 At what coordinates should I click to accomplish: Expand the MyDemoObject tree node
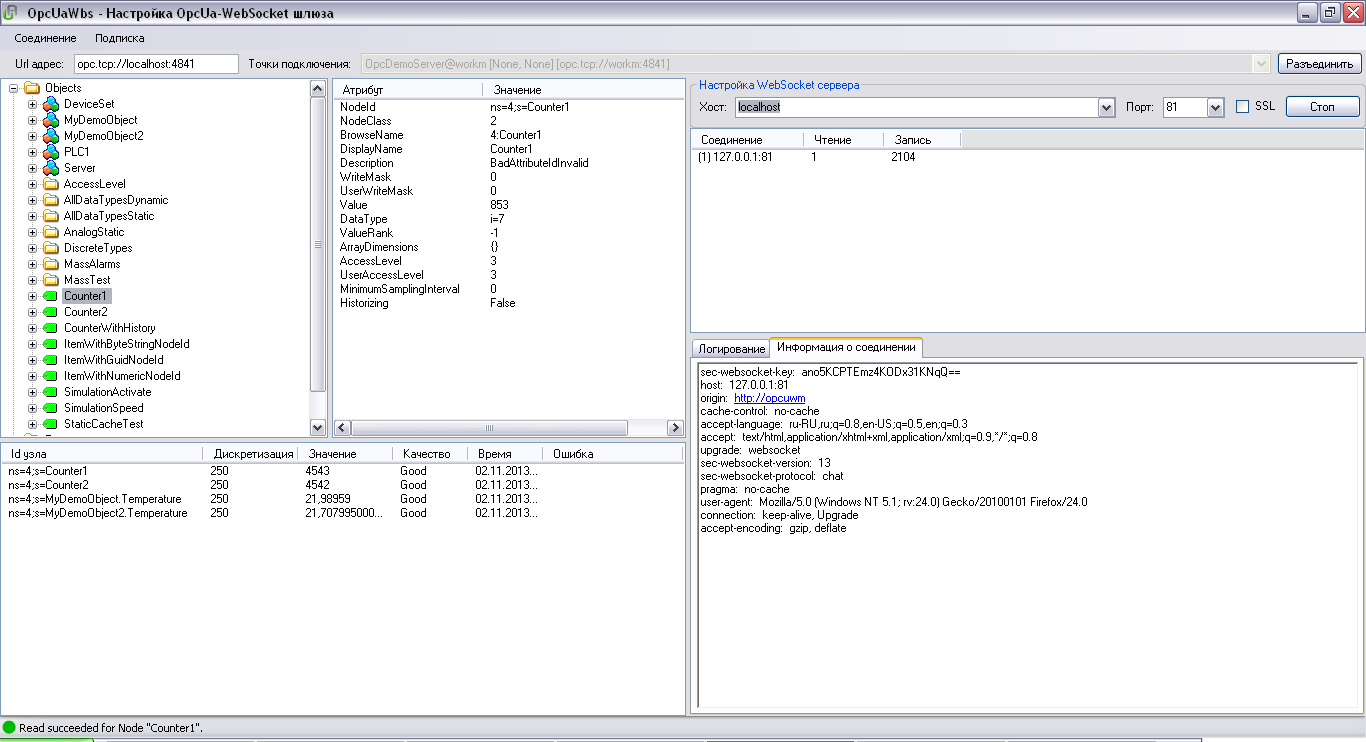[x=33, y=120]
